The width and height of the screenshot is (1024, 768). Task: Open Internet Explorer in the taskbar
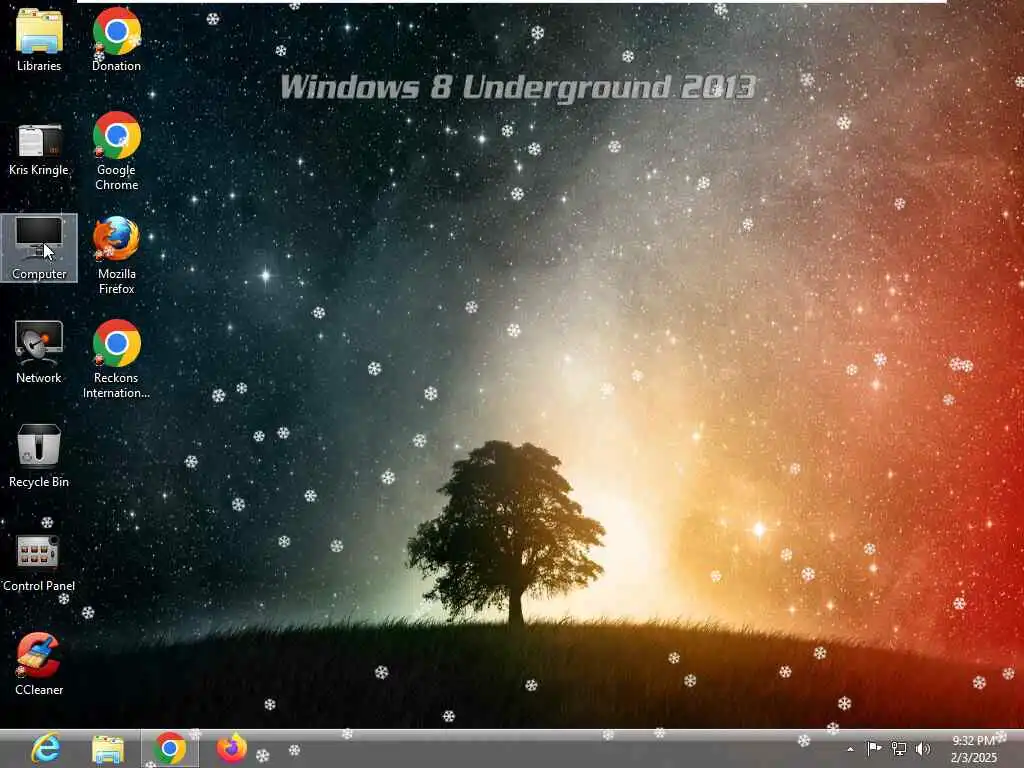point(46,748)
